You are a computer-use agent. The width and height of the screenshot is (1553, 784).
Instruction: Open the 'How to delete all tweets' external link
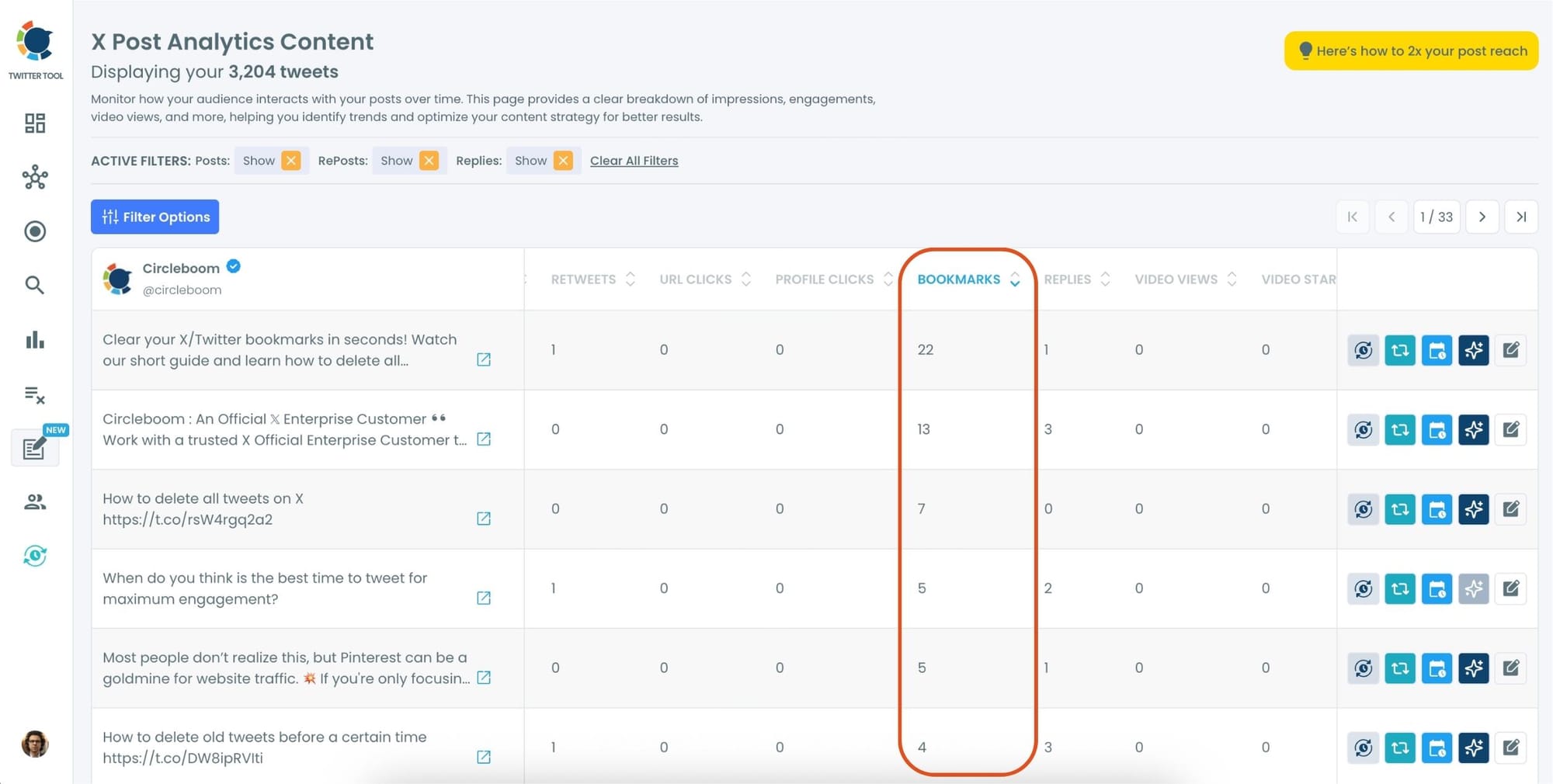pyautogui.click(x=484, y=519)
